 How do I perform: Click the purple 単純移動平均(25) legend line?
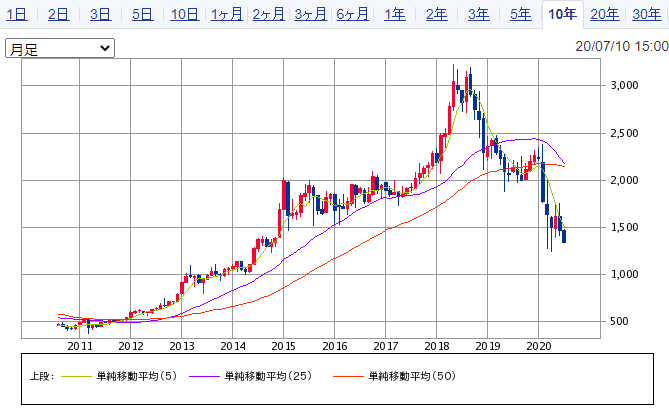pyautogui.click(x=204, y=376)
